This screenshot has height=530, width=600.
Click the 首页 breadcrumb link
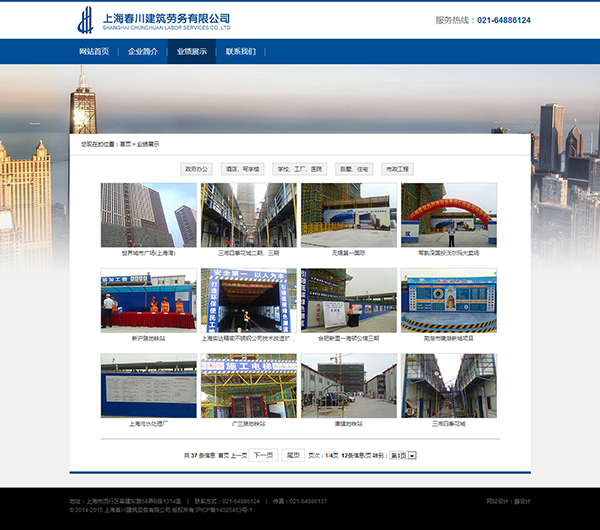125,144
